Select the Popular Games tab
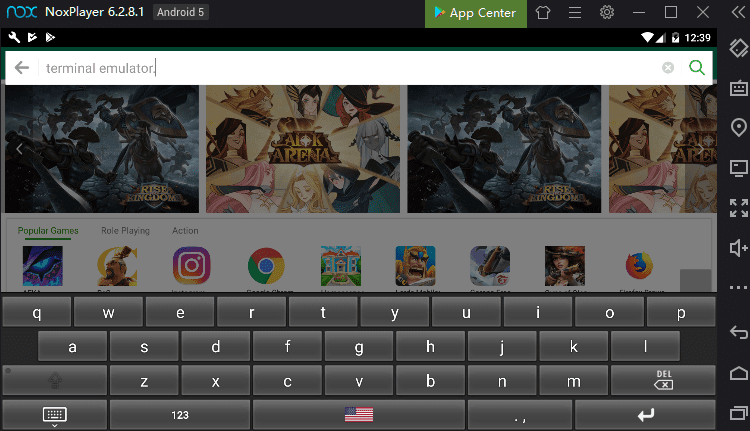 coord(48,231)
